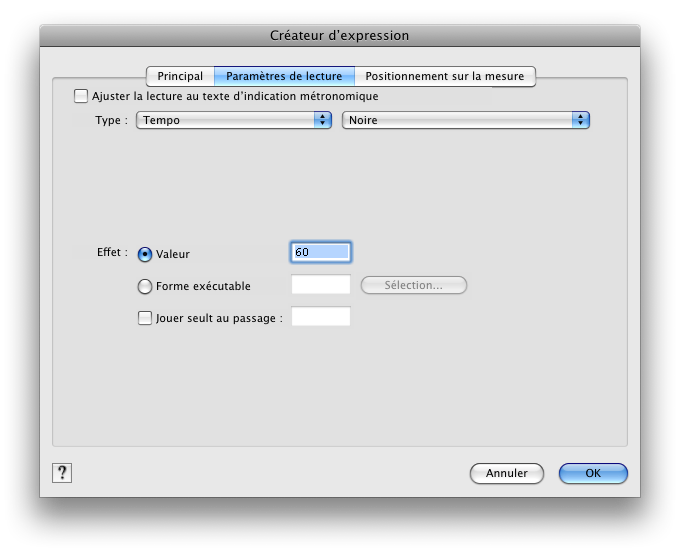Focus the Forme exécutable text field
680x552 pixels.
point(320,285)
